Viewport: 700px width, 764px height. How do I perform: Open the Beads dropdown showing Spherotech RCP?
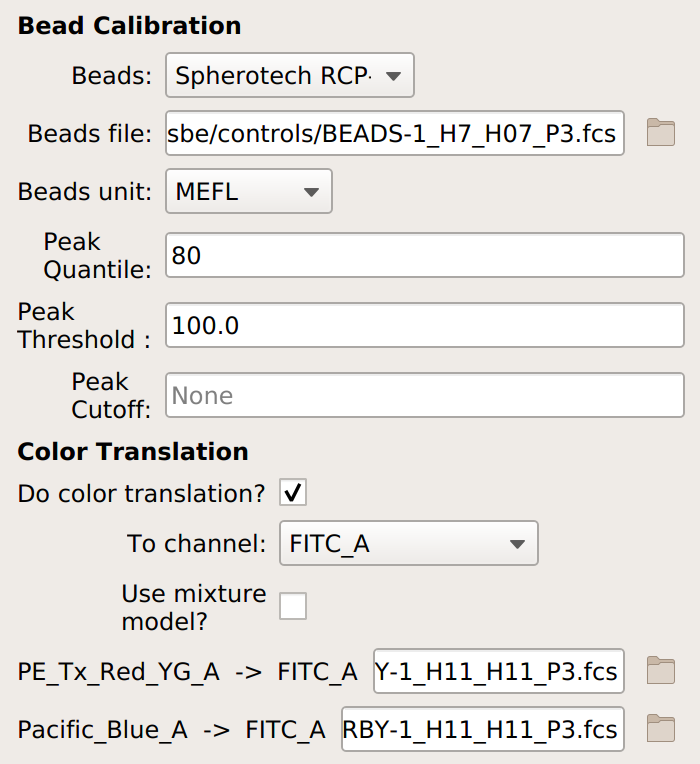pos(290,75)
